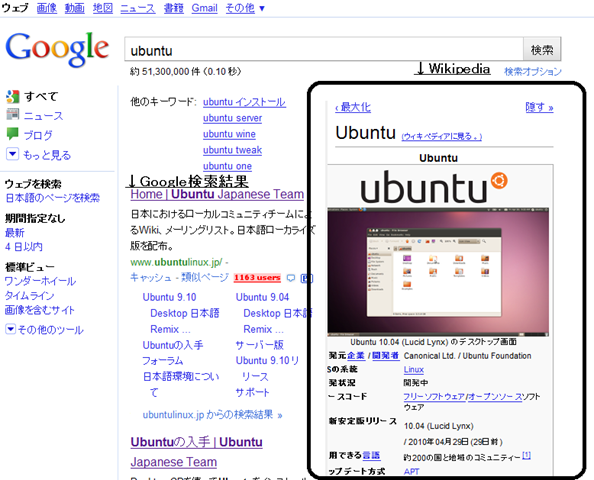Viewport: 594px width, 480px height.
Task: Click the comment bubble icon beside 1163 users
Action: 291,278
